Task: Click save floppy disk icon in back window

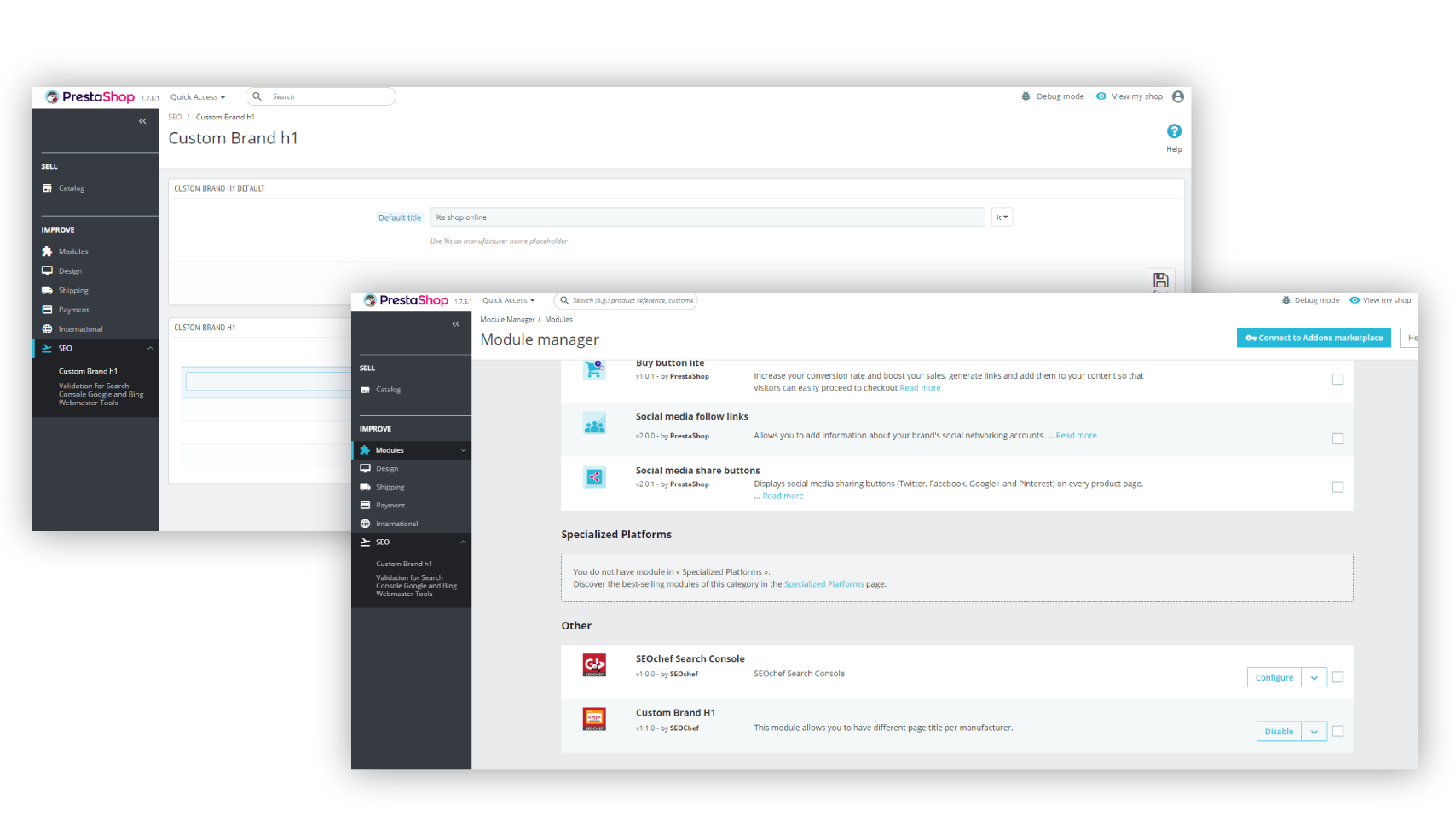Action: tap(1160, 280)
